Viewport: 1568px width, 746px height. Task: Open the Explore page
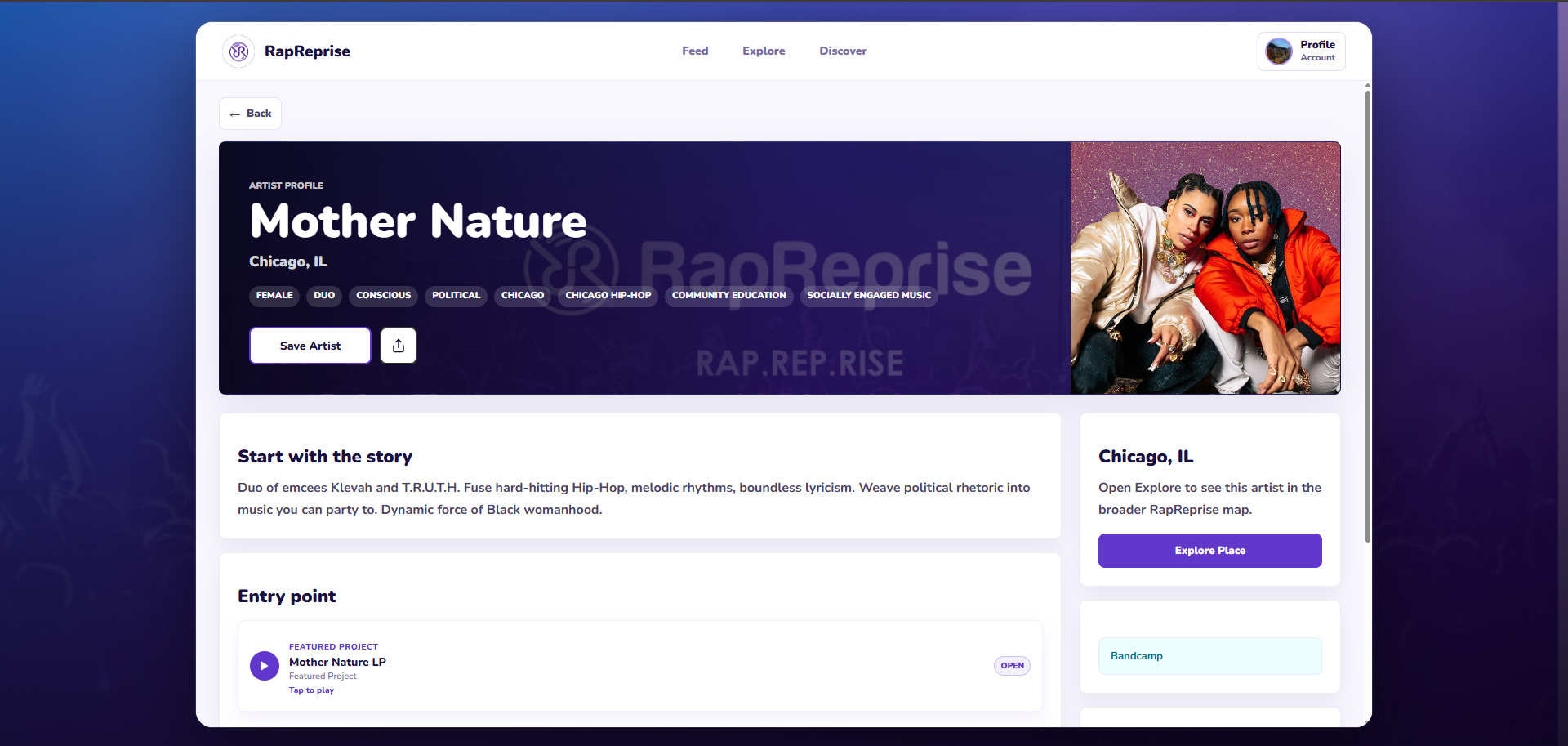pyautogui.click(x=764, y=51)
